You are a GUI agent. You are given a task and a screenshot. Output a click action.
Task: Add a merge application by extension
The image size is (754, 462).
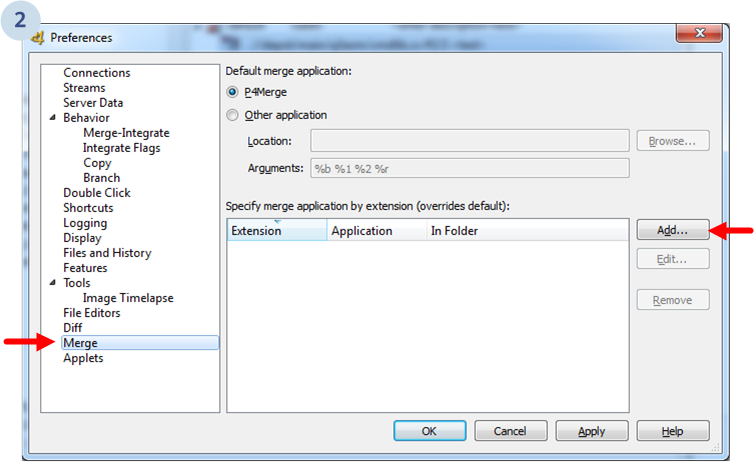click(x=673, y=230)
